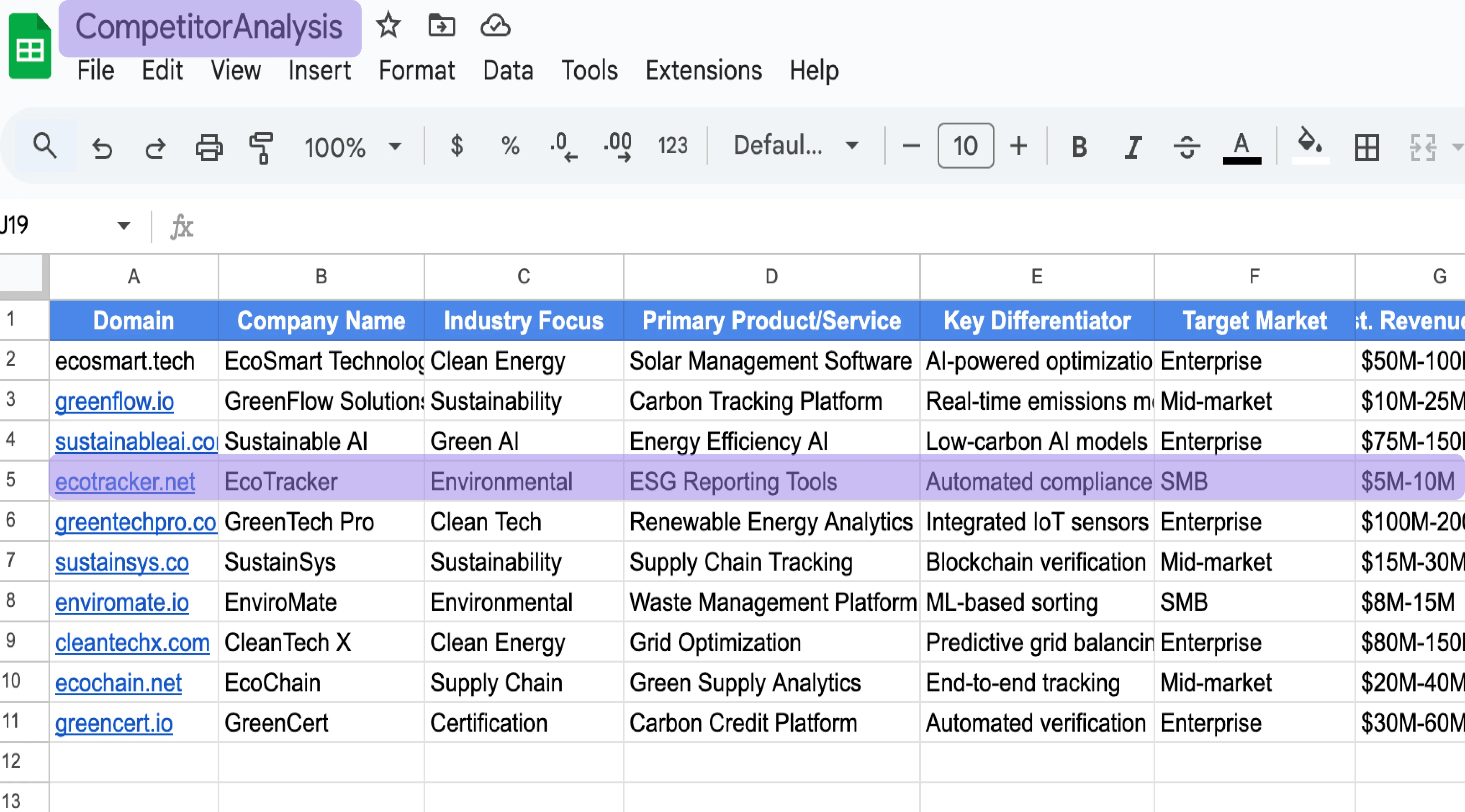
Task: Click the select-all corner box
Action: tap(23, 276)
